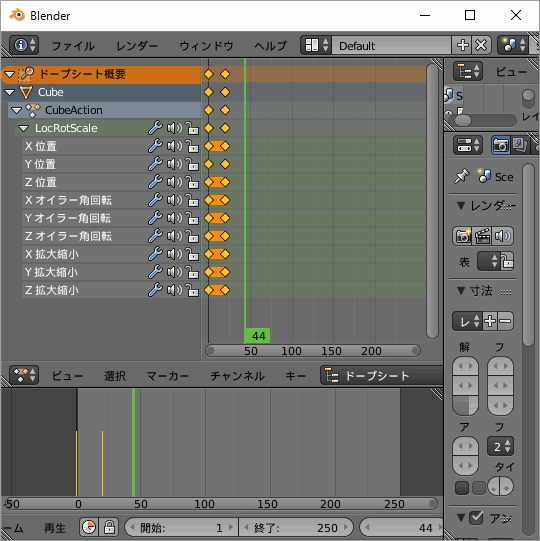Screen dimensions: 540x541
Task: Mute the LocRotScale group speaker icon
Action: point(175,128)
